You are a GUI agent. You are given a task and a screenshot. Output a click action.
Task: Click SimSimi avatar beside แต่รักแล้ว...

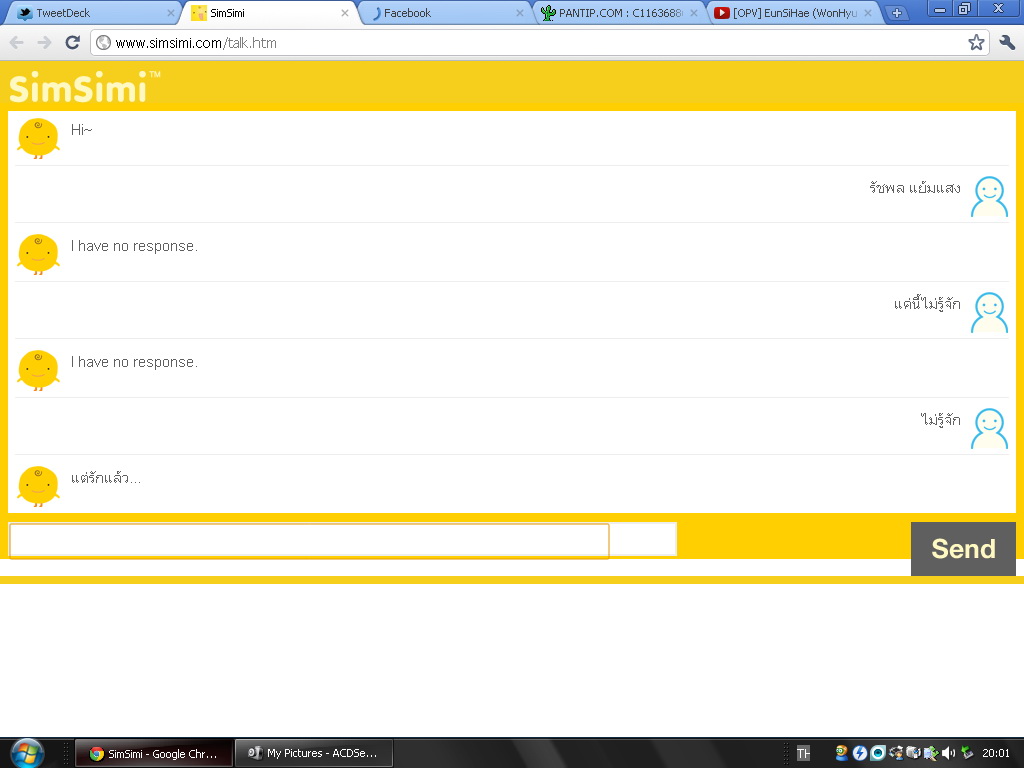pyautogui.click(x=39, y=486)
